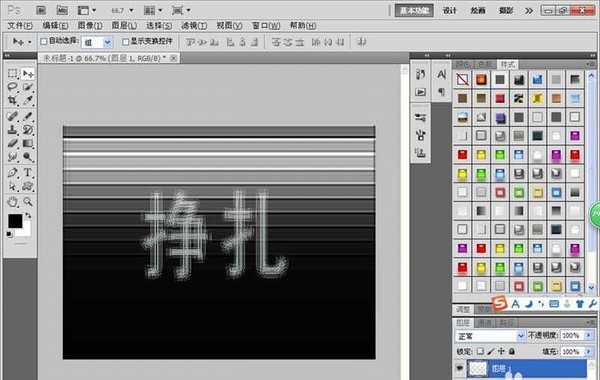
Task: Select the Hand tool
Action: tap(13, 202)
